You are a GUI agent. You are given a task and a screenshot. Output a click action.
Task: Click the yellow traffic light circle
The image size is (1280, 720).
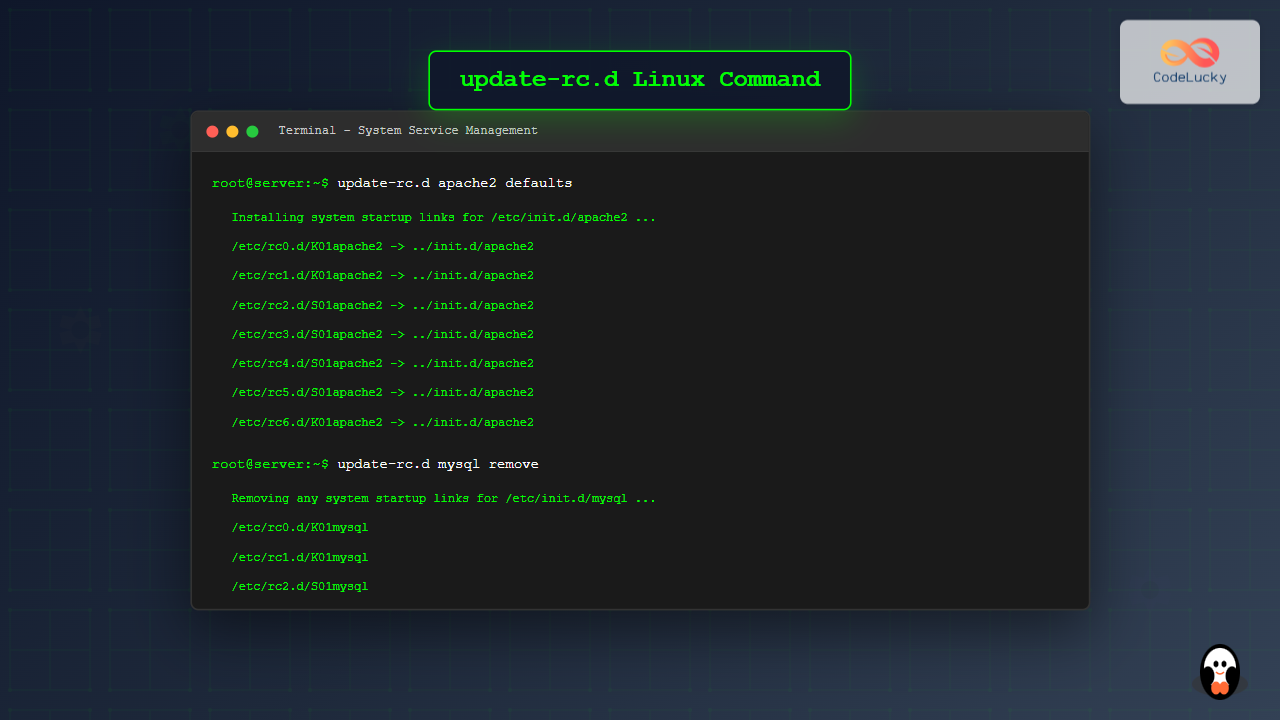point(232,130)
